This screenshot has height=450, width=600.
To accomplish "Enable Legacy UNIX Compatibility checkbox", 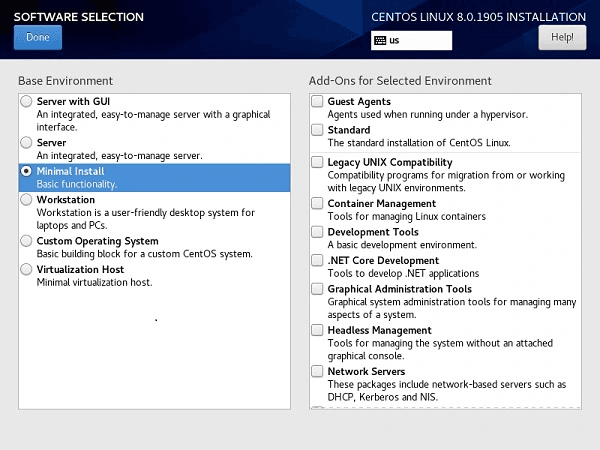I will [x=317, y=162].
